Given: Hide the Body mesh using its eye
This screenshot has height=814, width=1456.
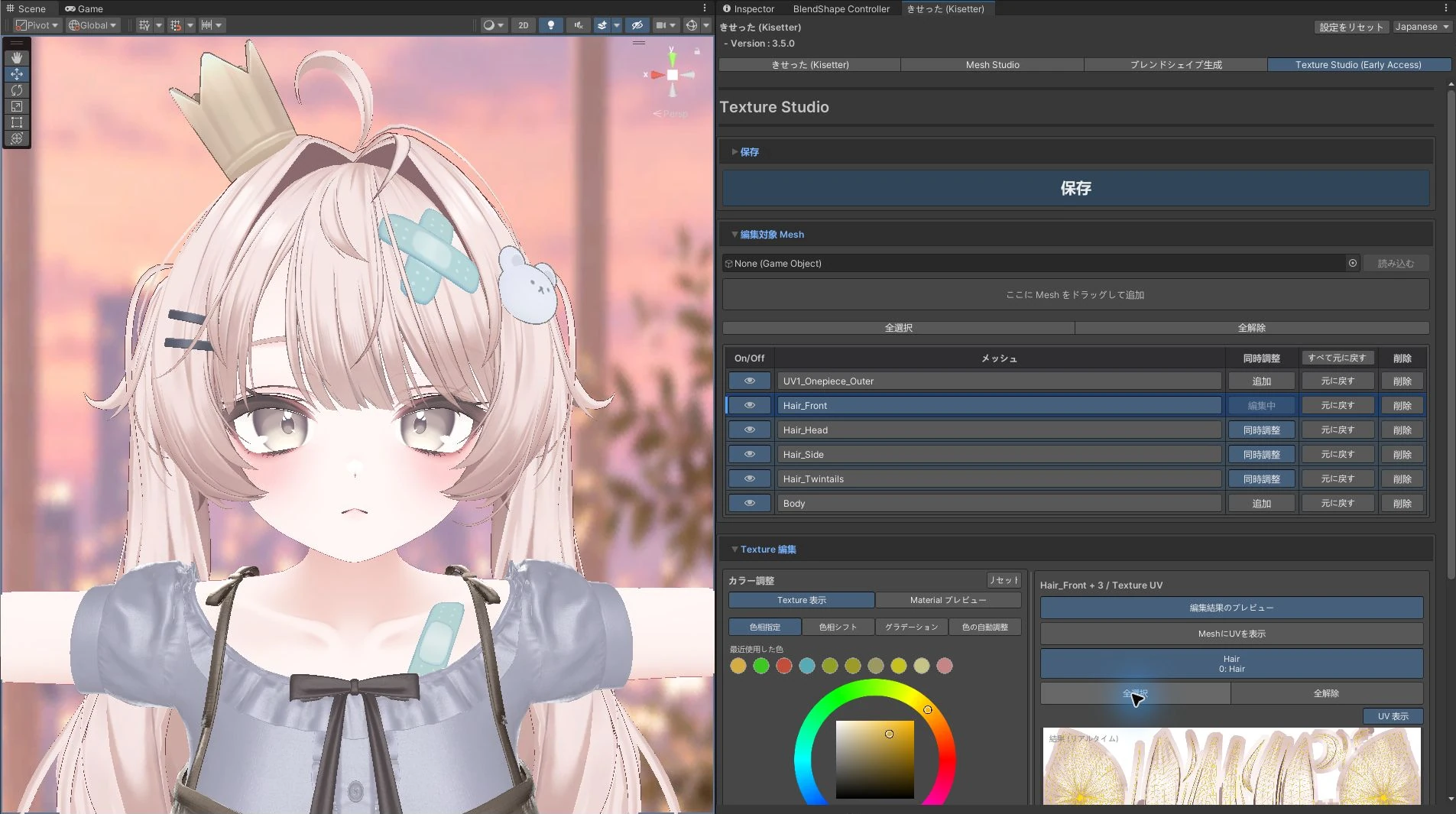Looking at the screenshot, I should (x=749, y=503).
